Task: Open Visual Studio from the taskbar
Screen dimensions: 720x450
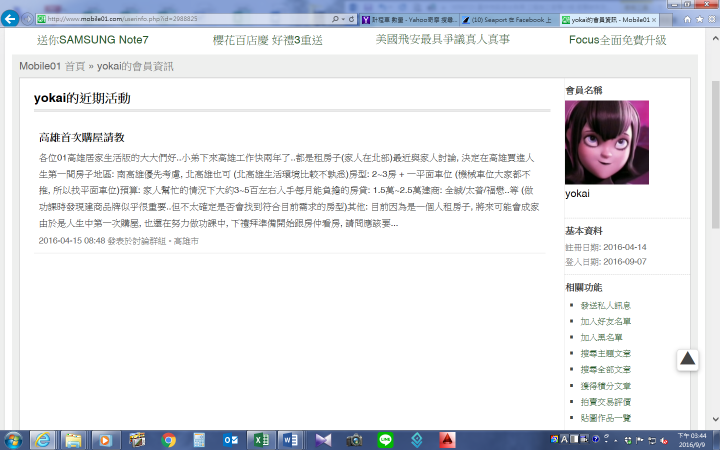Action: point(323,440)
